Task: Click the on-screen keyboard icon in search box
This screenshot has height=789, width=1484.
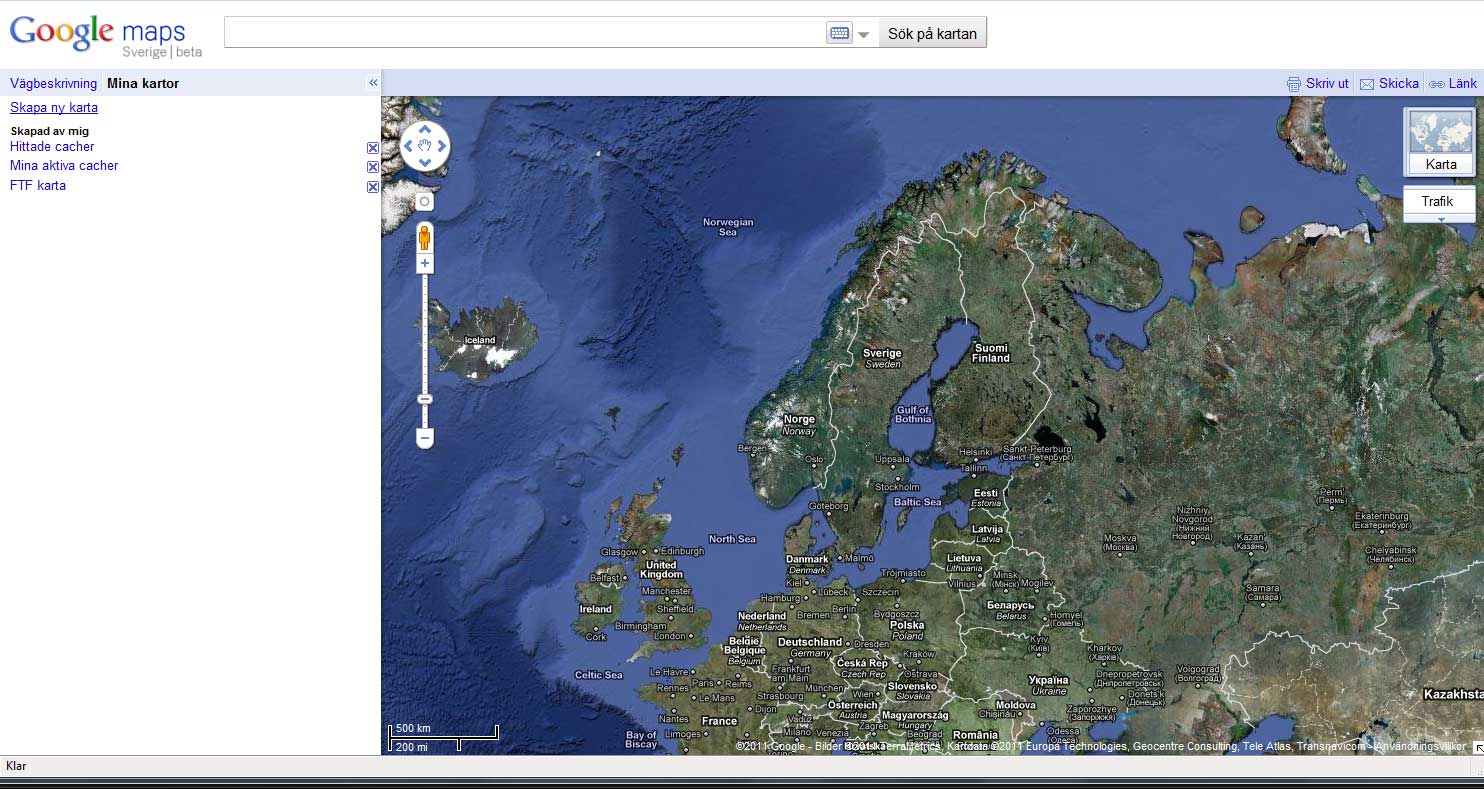Action: [x=839, y=33]
